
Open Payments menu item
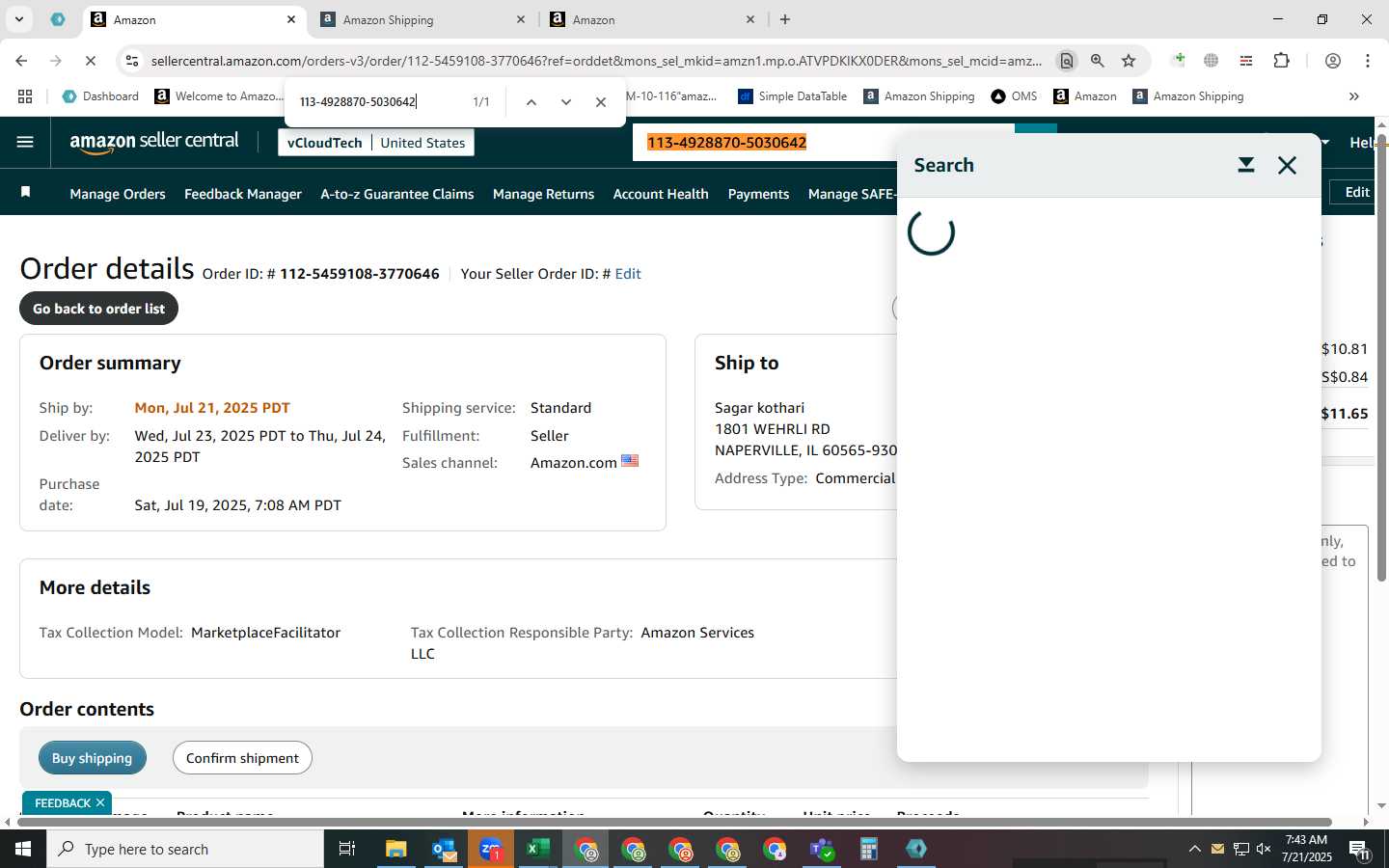[758, 194]
